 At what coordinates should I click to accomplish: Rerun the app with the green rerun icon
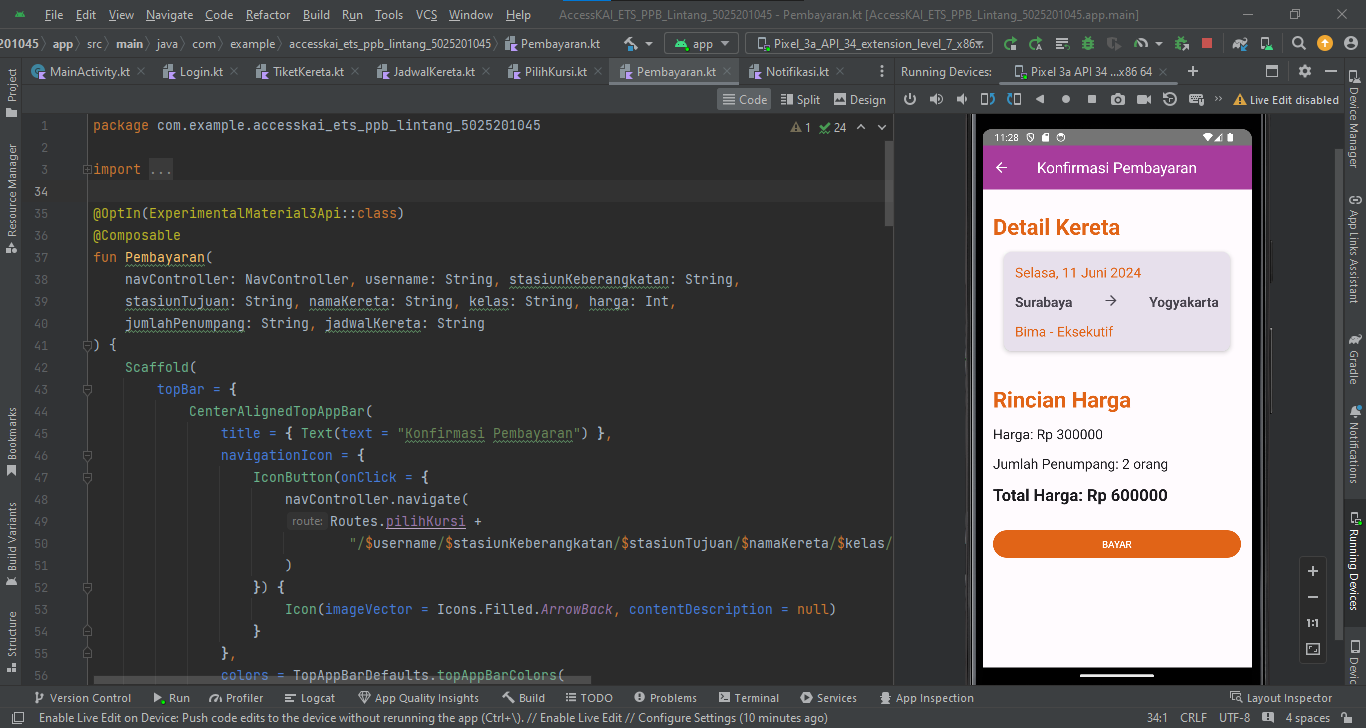tap(1010, 44)
